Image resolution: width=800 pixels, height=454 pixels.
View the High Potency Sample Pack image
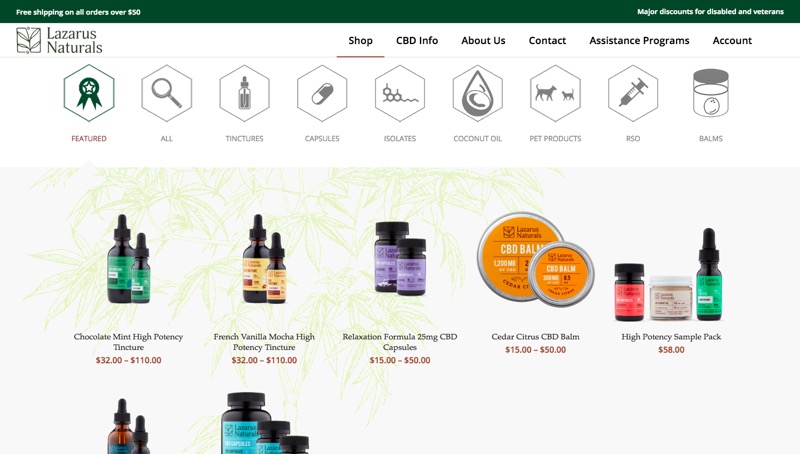[669, 275]
